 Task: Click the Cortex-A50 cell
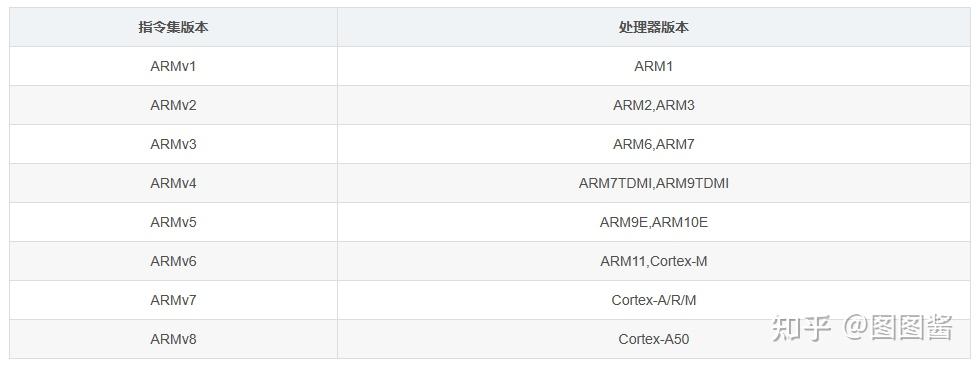pyautogui.click(x=654, y=339)
